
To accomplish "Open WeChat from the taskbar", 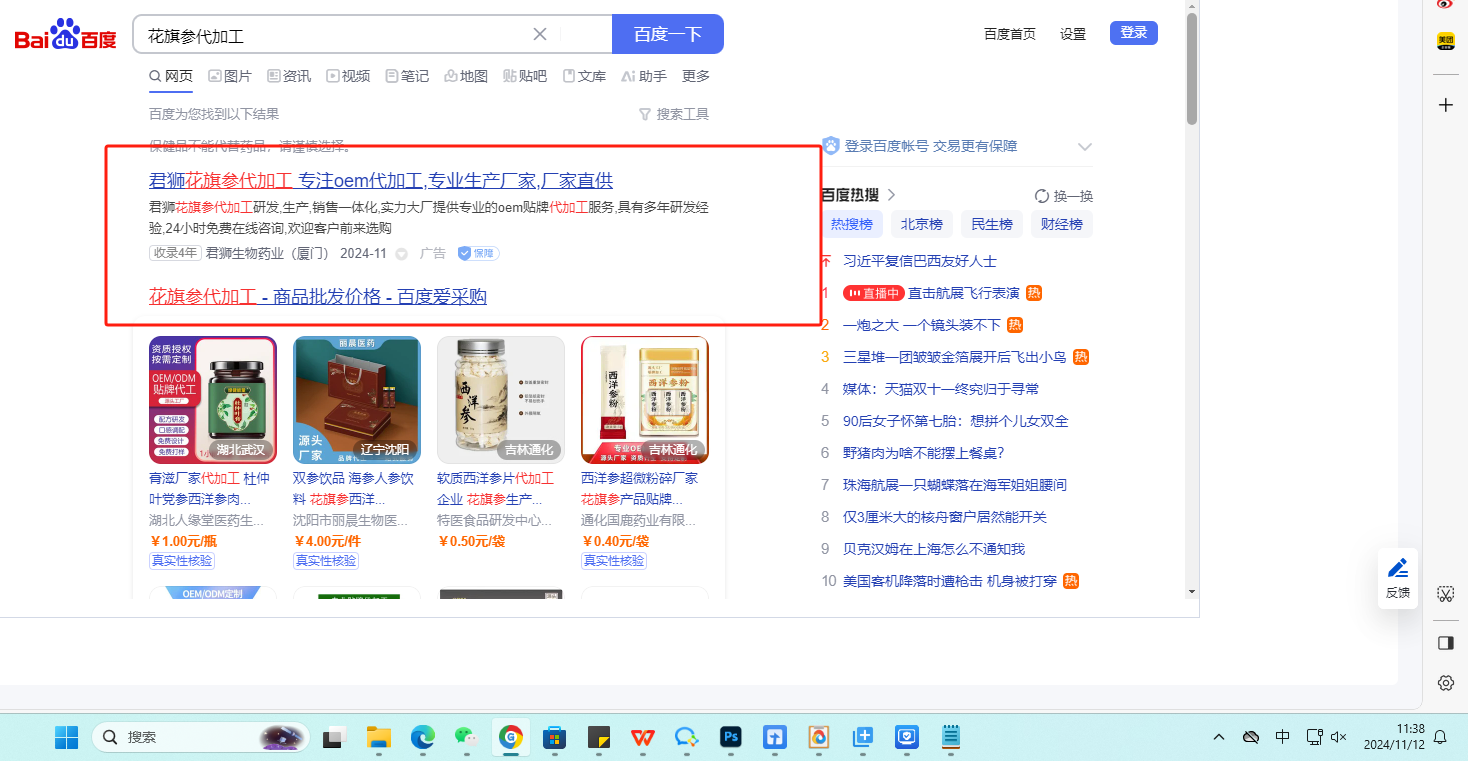I will click(x=466, y=737).
